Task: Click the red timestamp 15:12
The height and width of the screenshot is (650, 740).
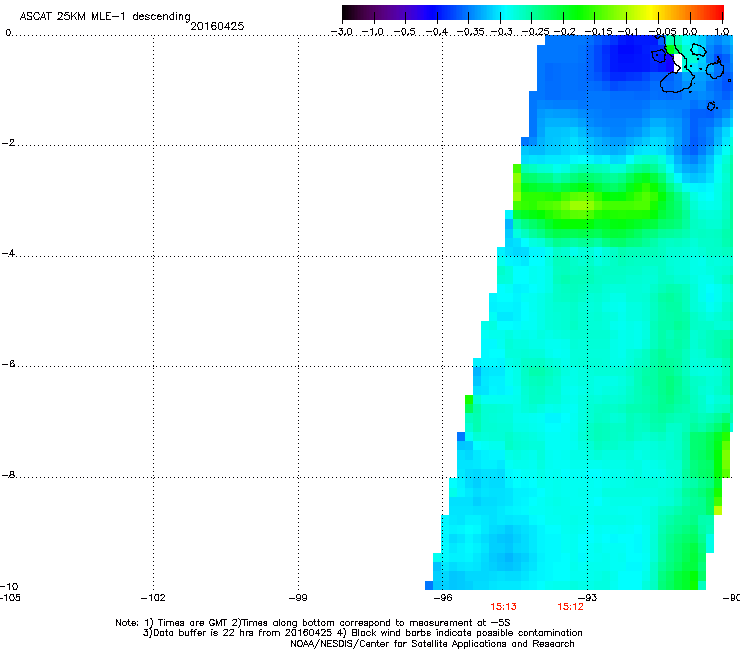Action: click(570, 607)
